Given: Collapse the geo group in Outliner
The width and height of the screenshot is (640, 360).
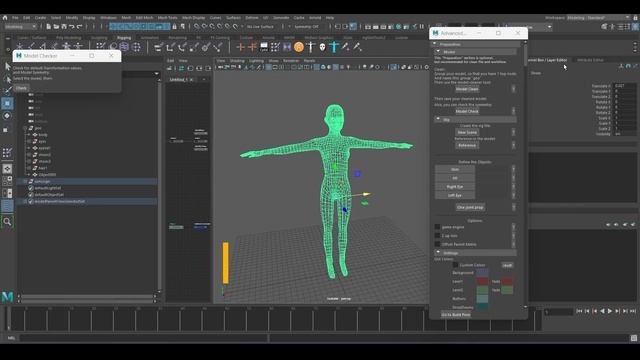Looking at the screenshot, I should pos(25,128).
